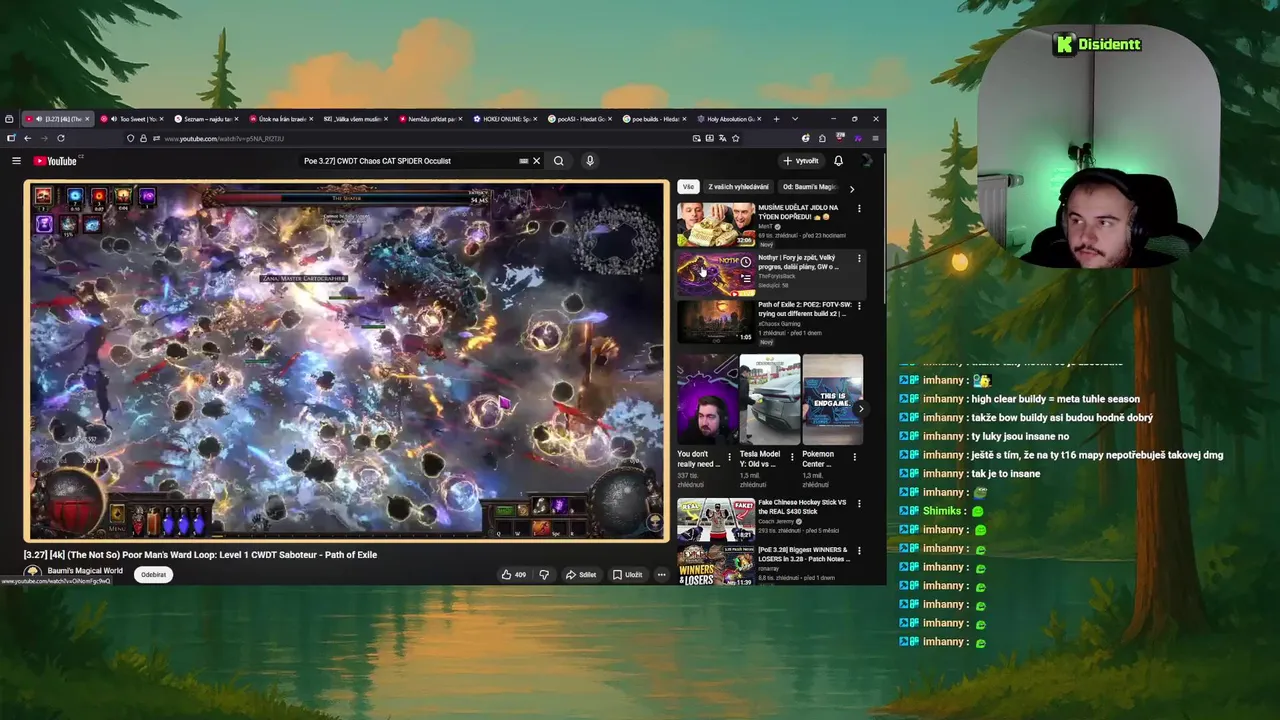
Task: Open the YouTube hamburger guide menu
Action: tap(16, 161)
